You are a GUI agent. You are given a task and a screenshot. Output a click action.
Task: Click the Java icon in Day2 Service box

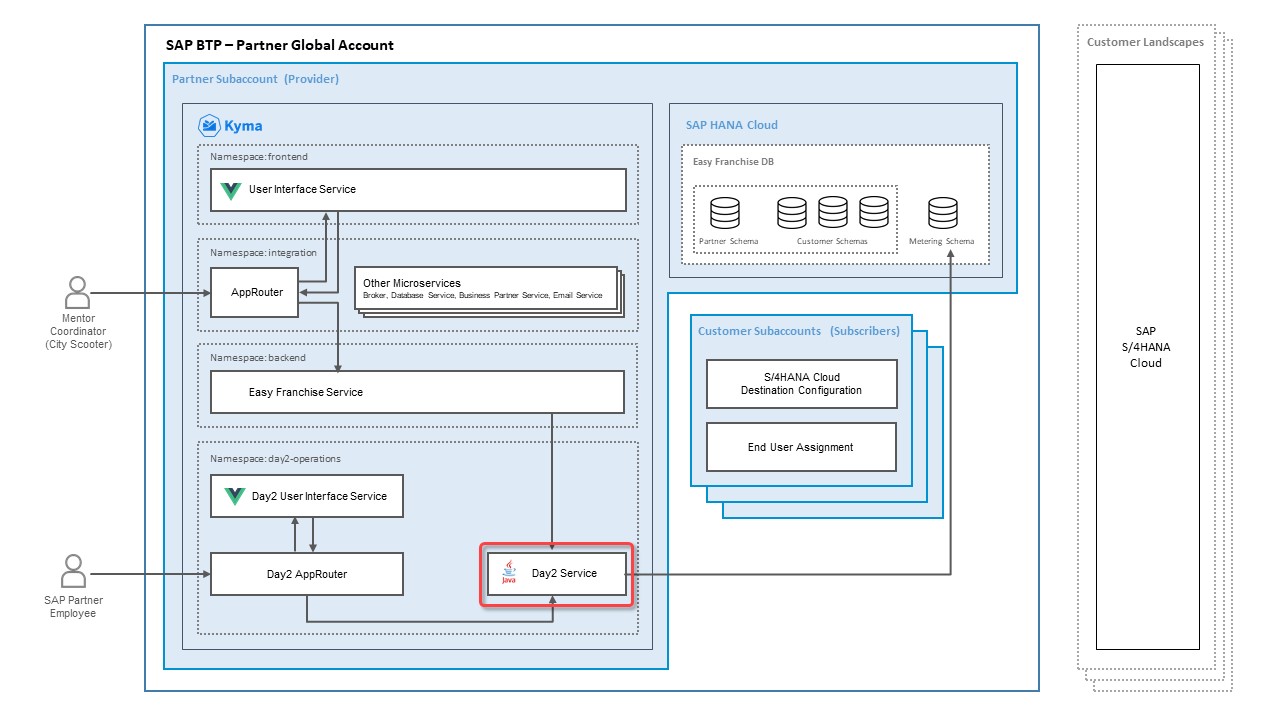tap(509, 573)
